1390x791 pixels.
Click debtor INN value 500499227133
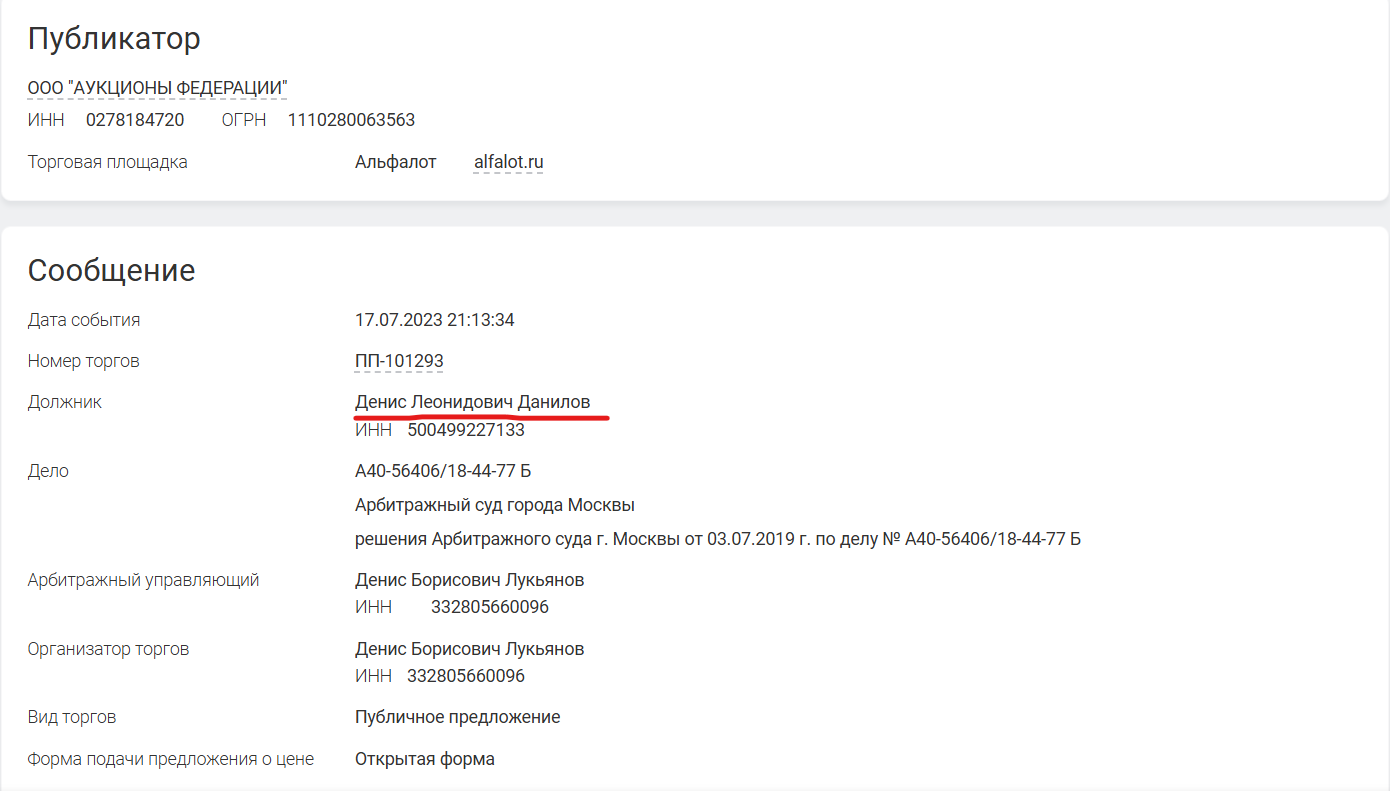pyautogui.click(x=465, y=430)
